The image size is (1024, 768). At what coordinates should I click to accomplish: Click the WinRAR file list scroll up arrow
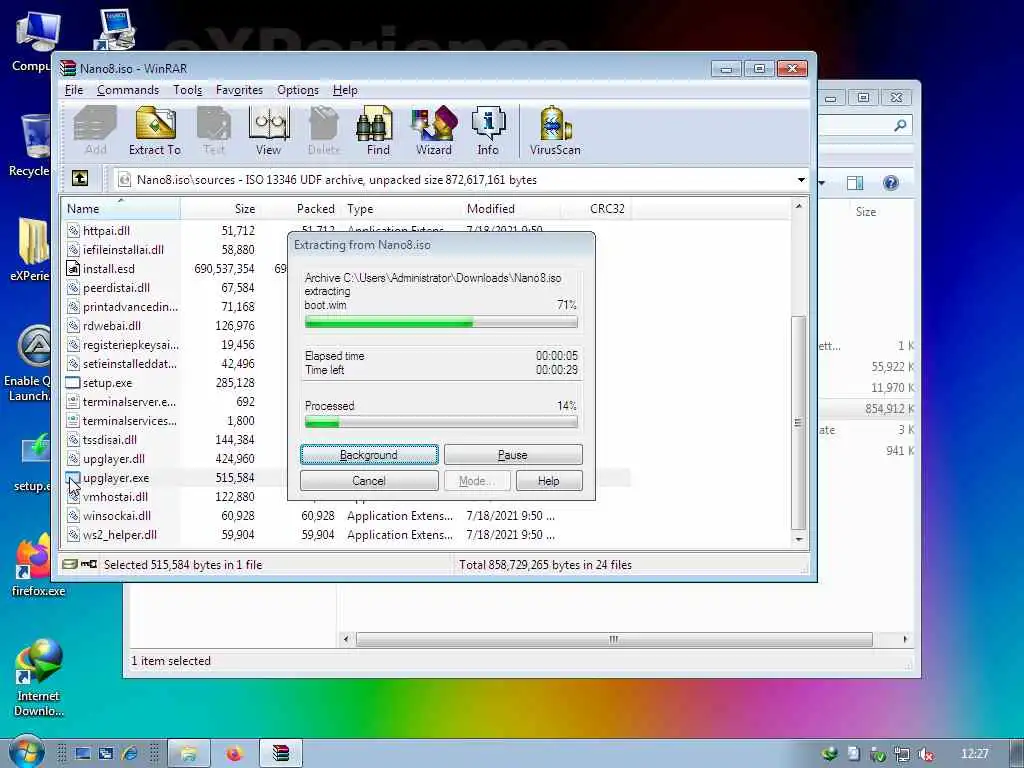pos(799,206)
